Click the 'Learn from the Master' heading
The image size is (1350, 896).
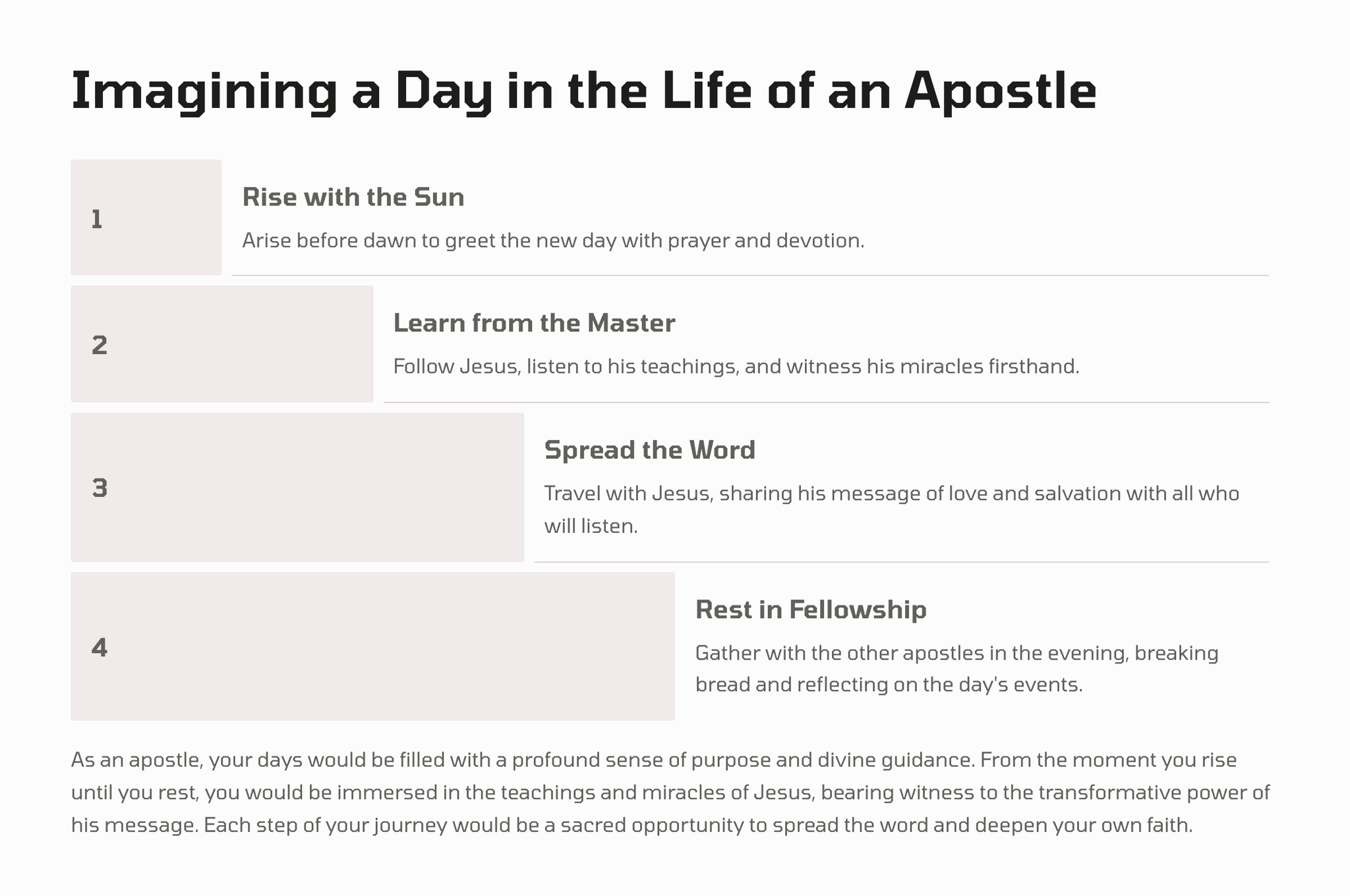click(x=534, y=323)
